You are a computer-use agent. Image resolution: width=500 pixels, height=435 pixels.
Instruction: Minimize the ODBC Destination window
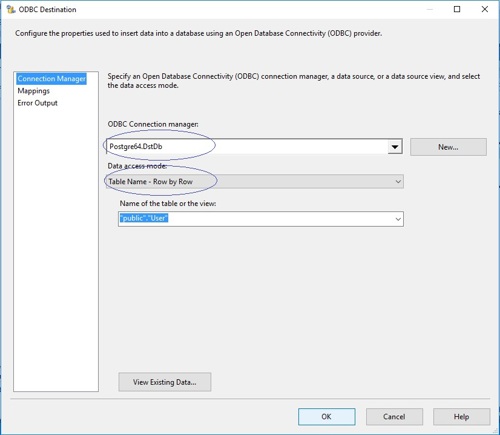430,9
